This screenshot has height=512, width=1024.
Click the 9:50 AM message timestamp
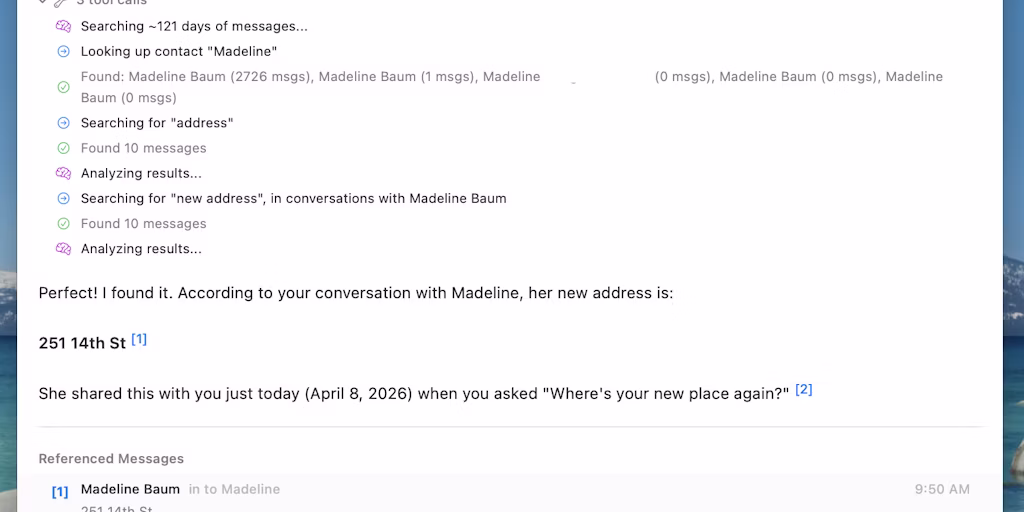coord(941,489)
